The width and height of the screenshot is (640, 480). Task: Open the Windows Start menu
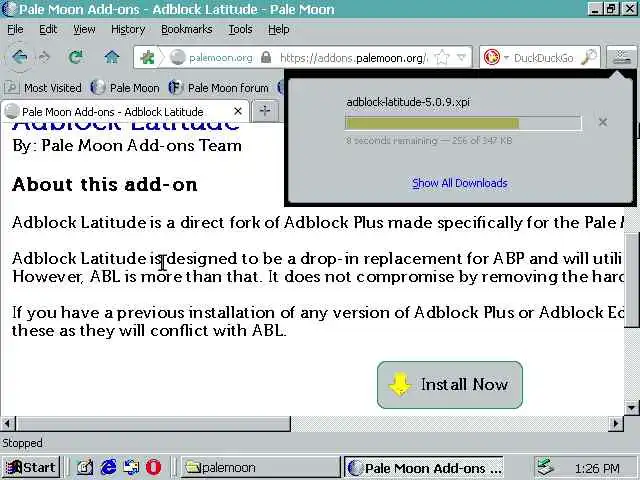(31, 468)
